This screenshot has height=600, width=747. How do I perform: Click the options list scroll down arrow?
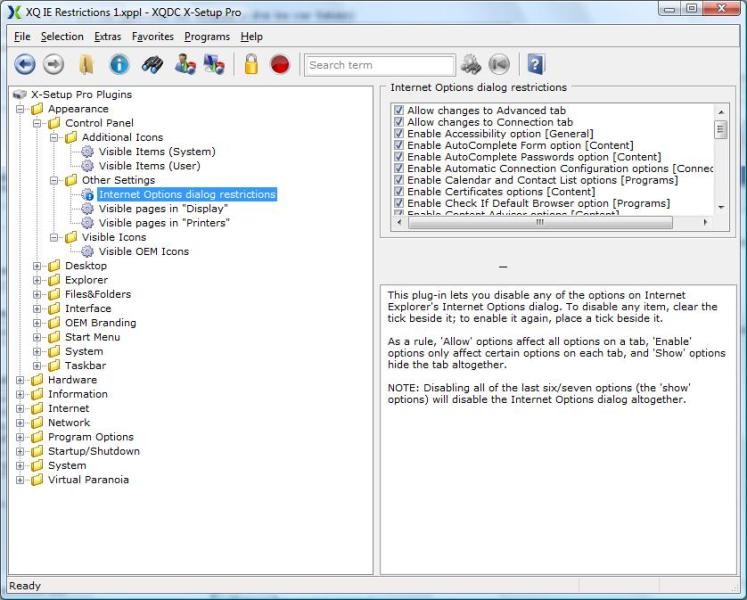coord(720,207)
